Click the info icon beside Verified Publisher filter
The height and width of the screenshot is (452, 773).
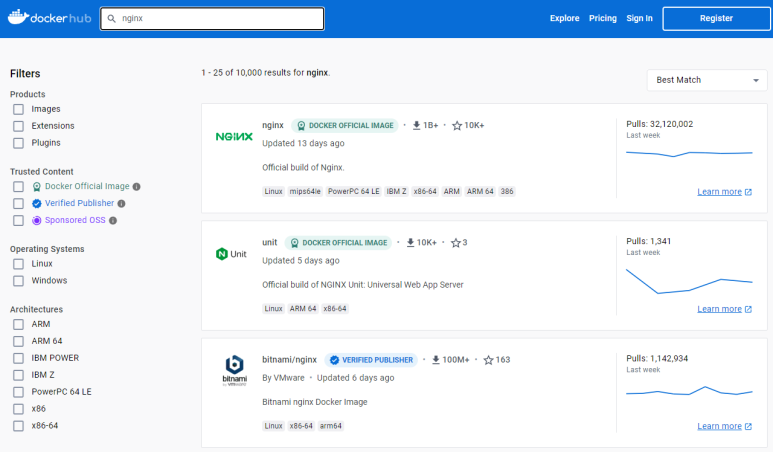click(121, 204)
